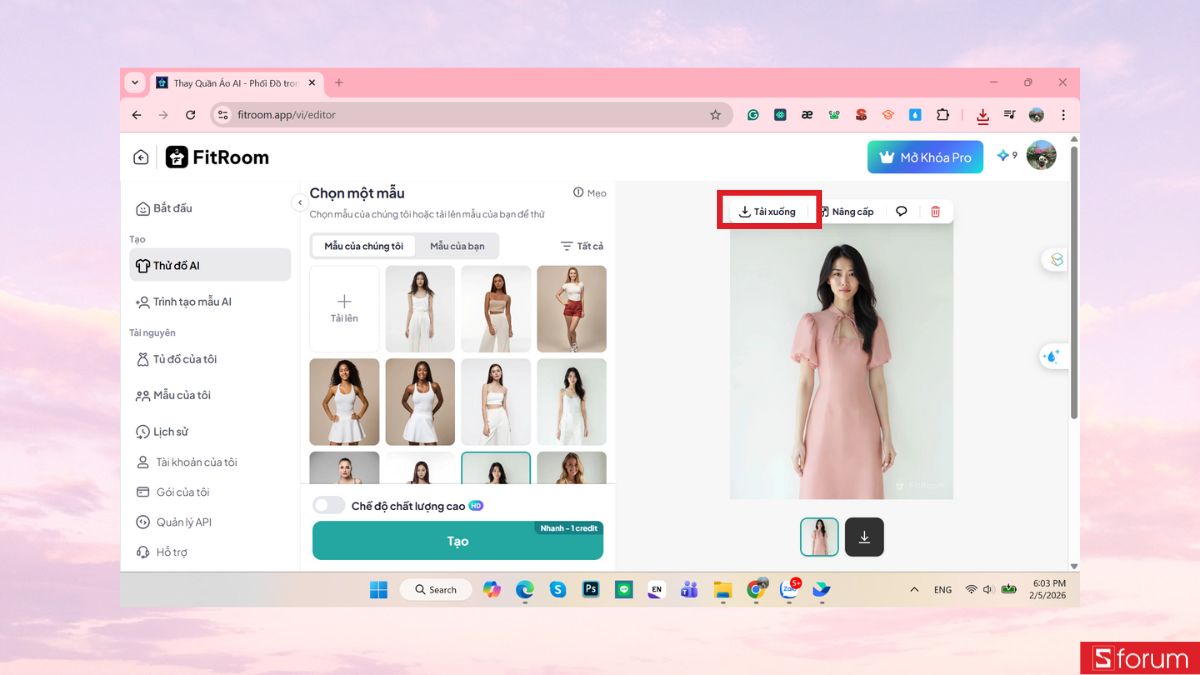The height and width of the screenshot is (675, 1200).
Task: Select the highlighted teal-bordered model thumbnail
Action: 496,468
